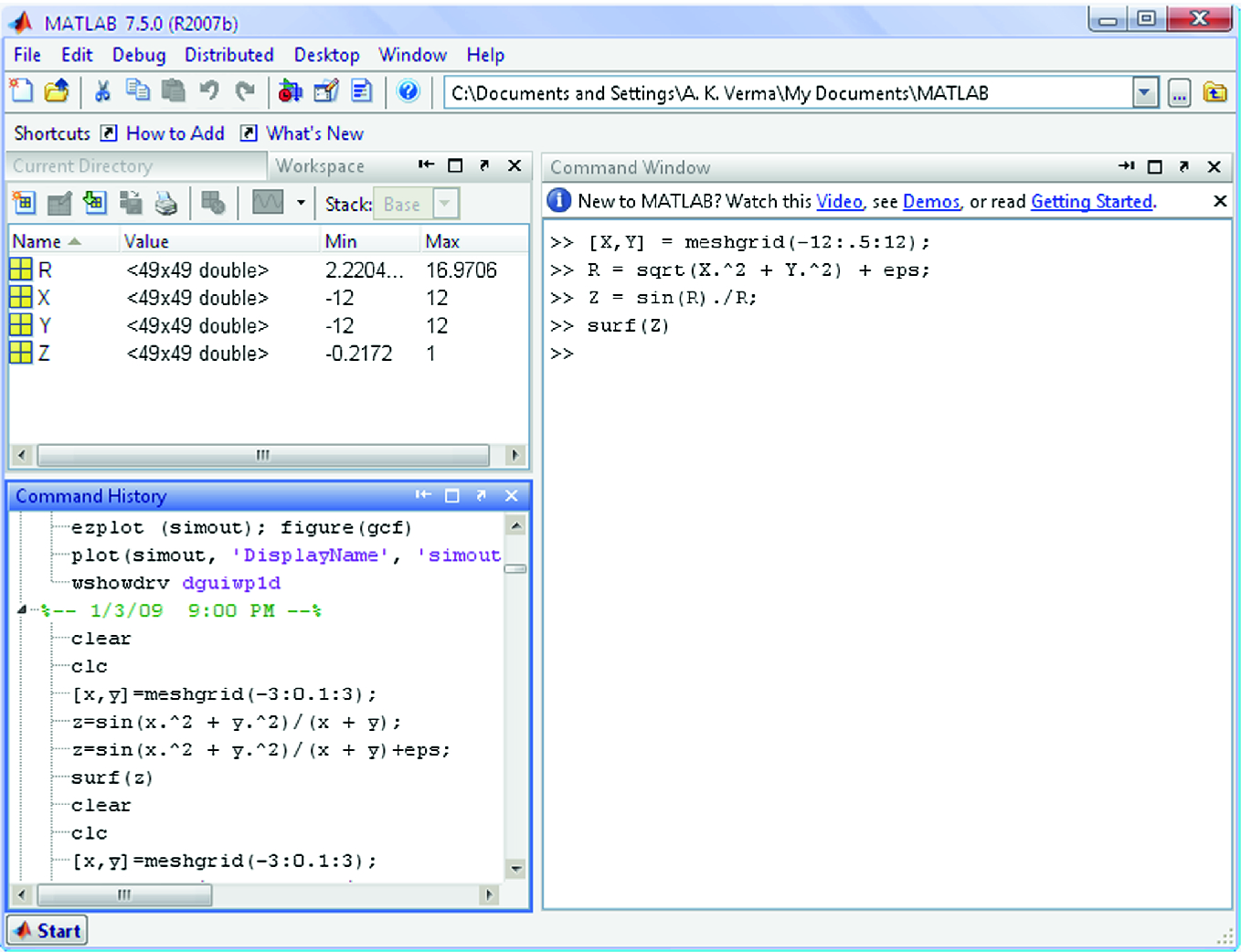Click the Delete variable icon in Workspace toolbar
This screenshot has height=952, width=1241.
213,203
